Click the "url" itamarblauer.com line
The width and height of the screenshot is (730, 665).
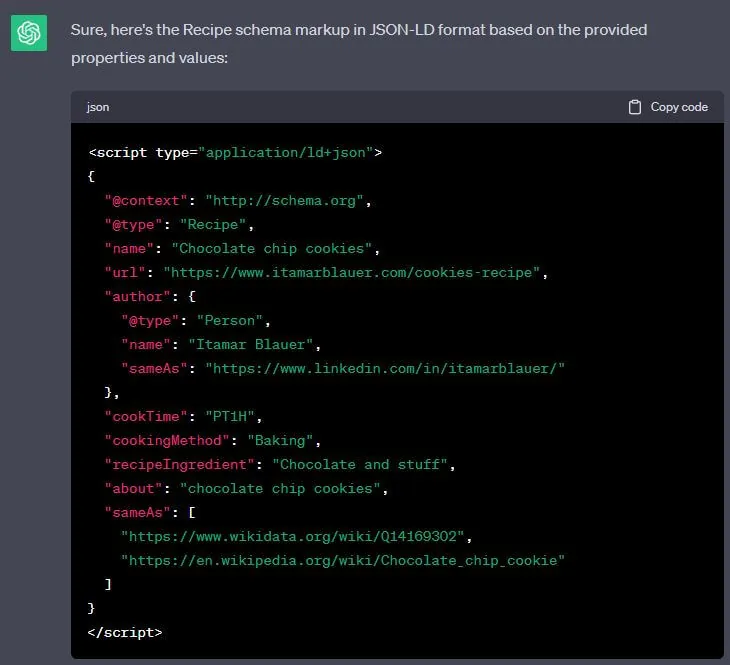pyautogui.click(x=326, y=273)
